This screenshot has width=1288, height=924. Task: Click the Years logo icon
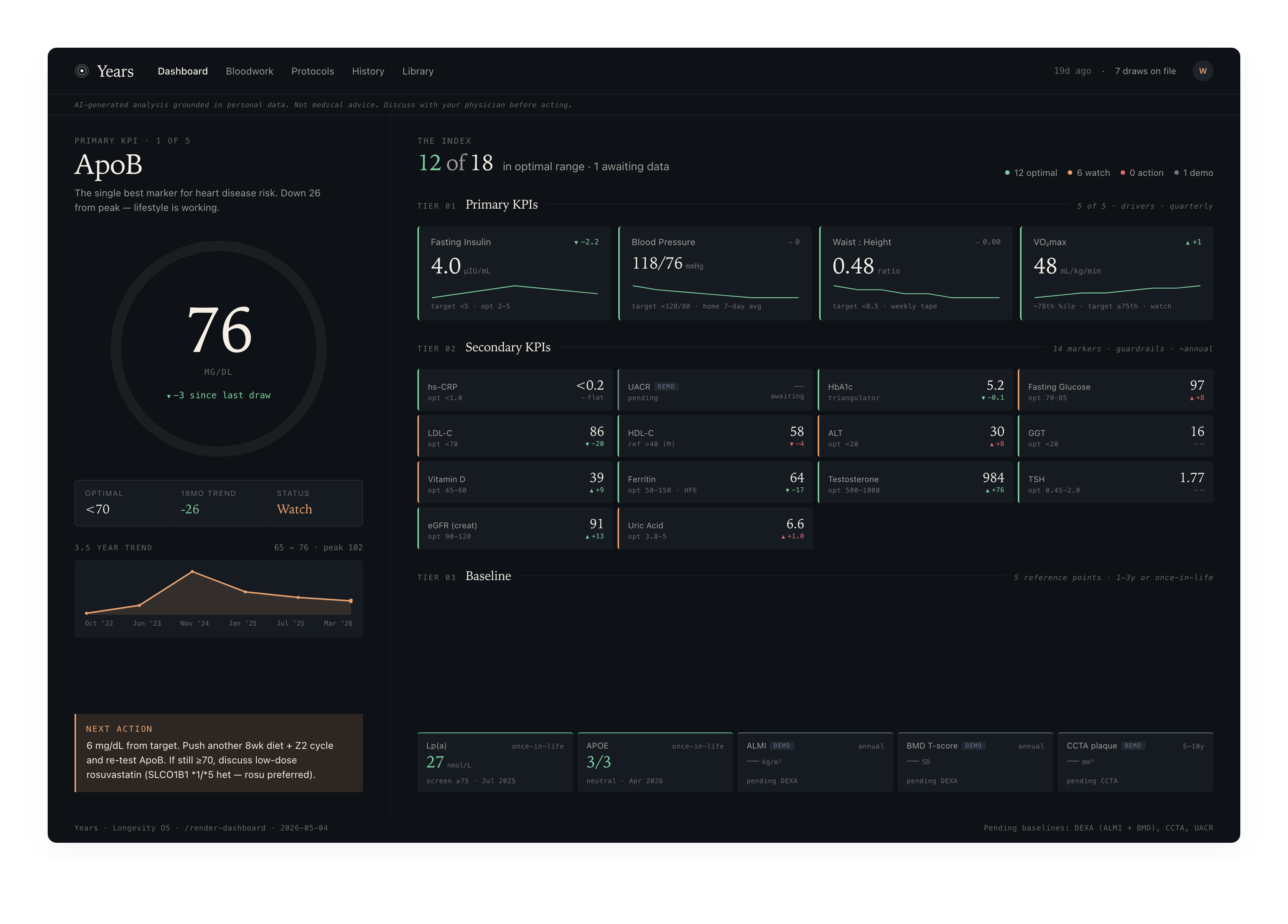pyautogui.click(x=82, y=71)
